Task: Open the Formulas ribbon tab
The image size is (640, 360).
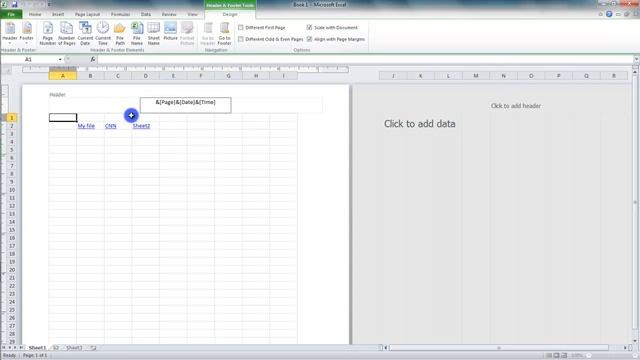Action: (x=120, y=14)
